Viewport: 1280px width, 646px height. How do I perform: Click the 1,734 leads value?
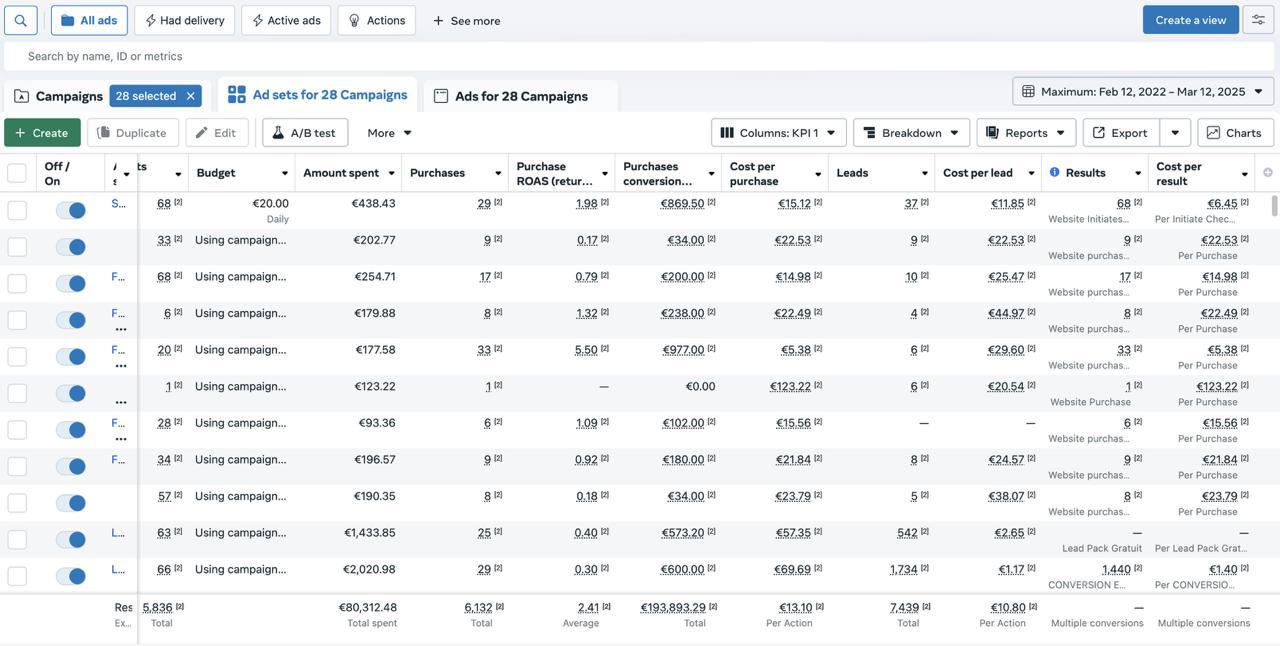pyautogui.click(x=904, y=569)
